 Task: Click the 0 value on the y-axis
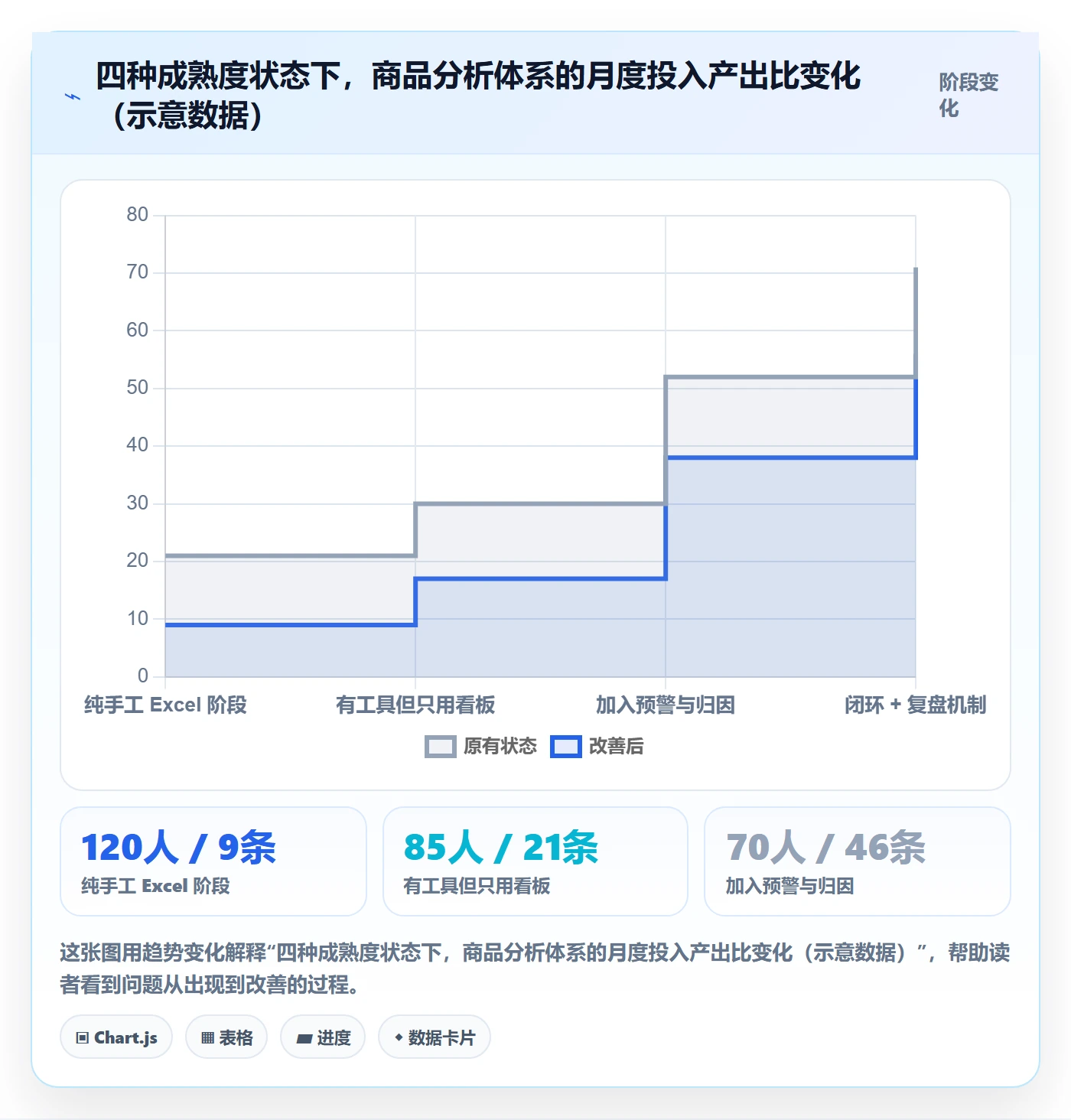[143, 676]
